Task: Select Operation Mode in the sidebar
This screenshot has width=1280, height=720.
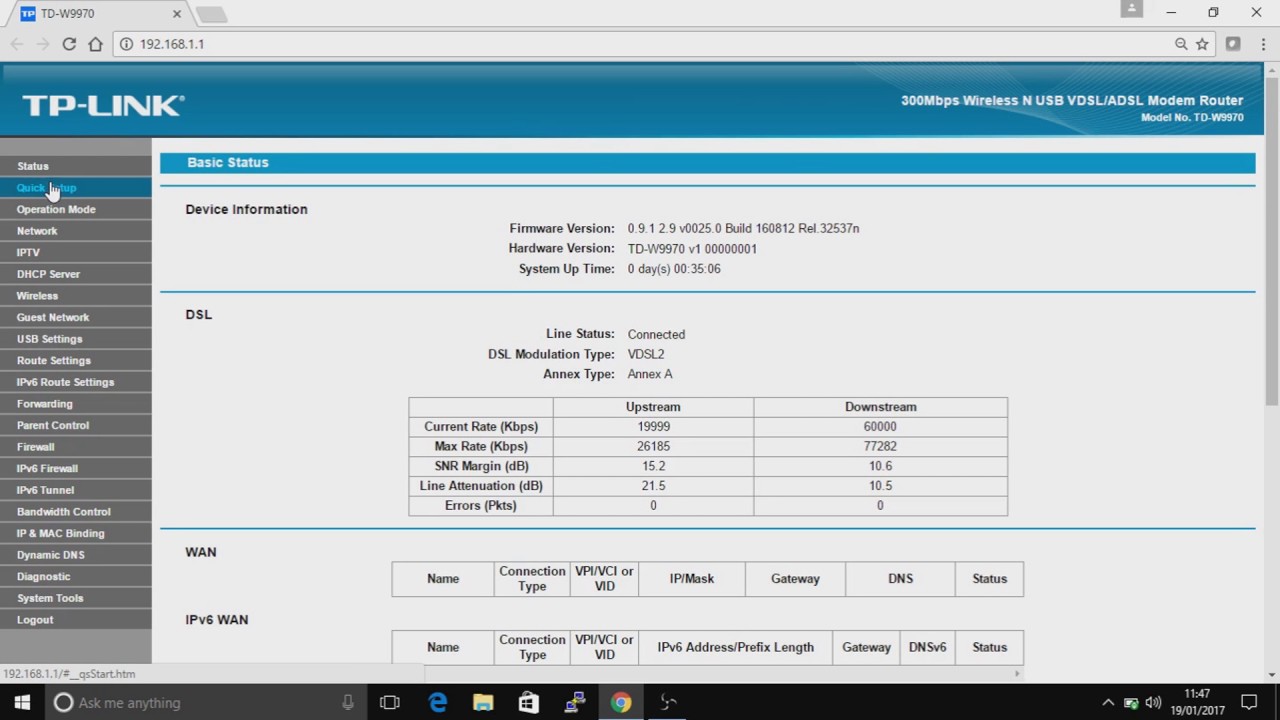Action: [x=76, y=209]
